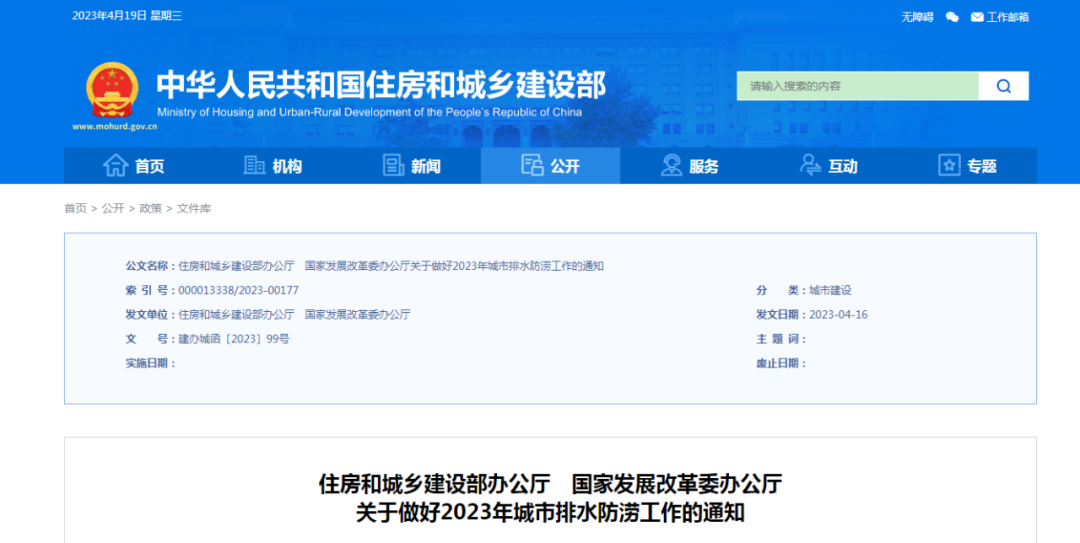This screenshot has height=543, width=1080.
Task: Select the 服务 navigation menu item
Action: pos(703,167)
